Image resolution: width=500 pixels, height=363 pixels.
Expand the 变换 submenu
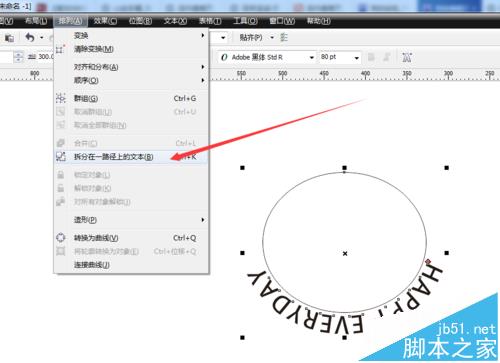point(131,35)
